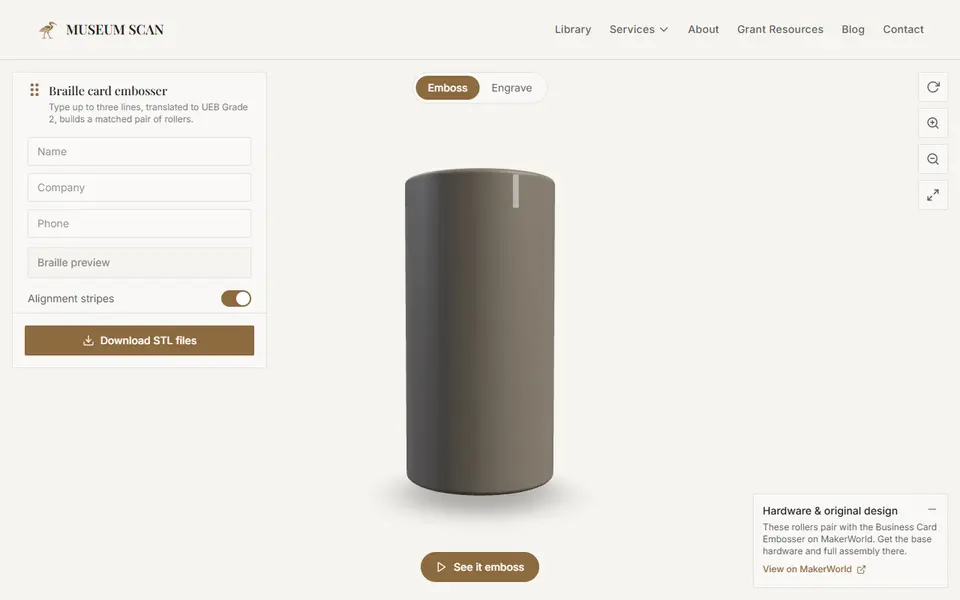This screenshot has width=960, height=600.
Task: Click the MUSEUM SCAN site title
Action: click(x=114, y=29)
